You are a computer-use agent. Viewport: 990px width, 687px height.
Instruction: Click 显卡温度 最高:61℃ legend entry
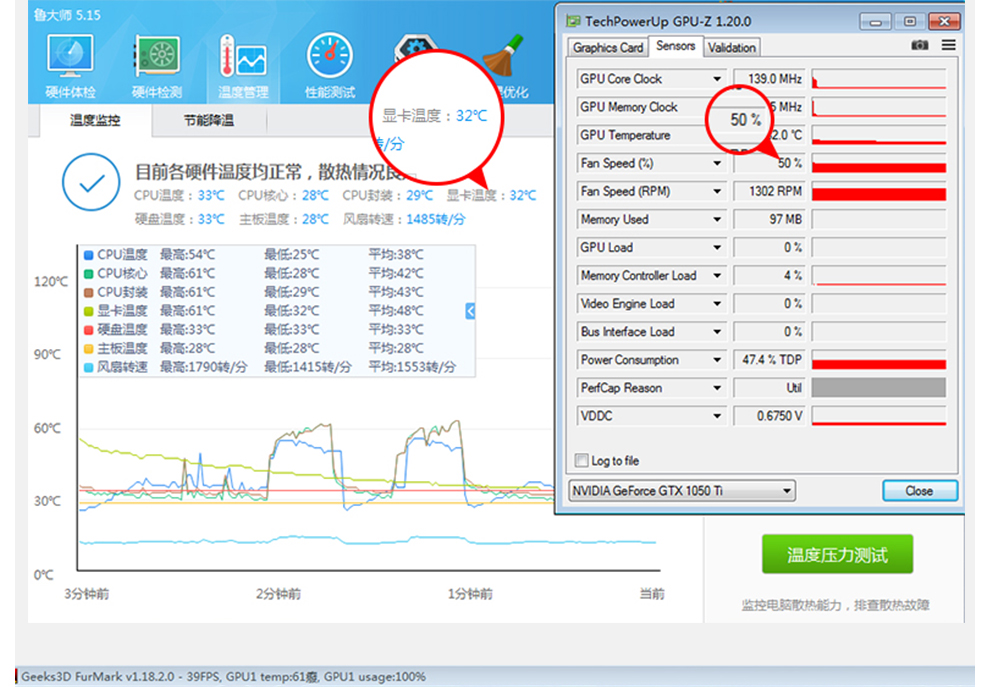point(188,311)
